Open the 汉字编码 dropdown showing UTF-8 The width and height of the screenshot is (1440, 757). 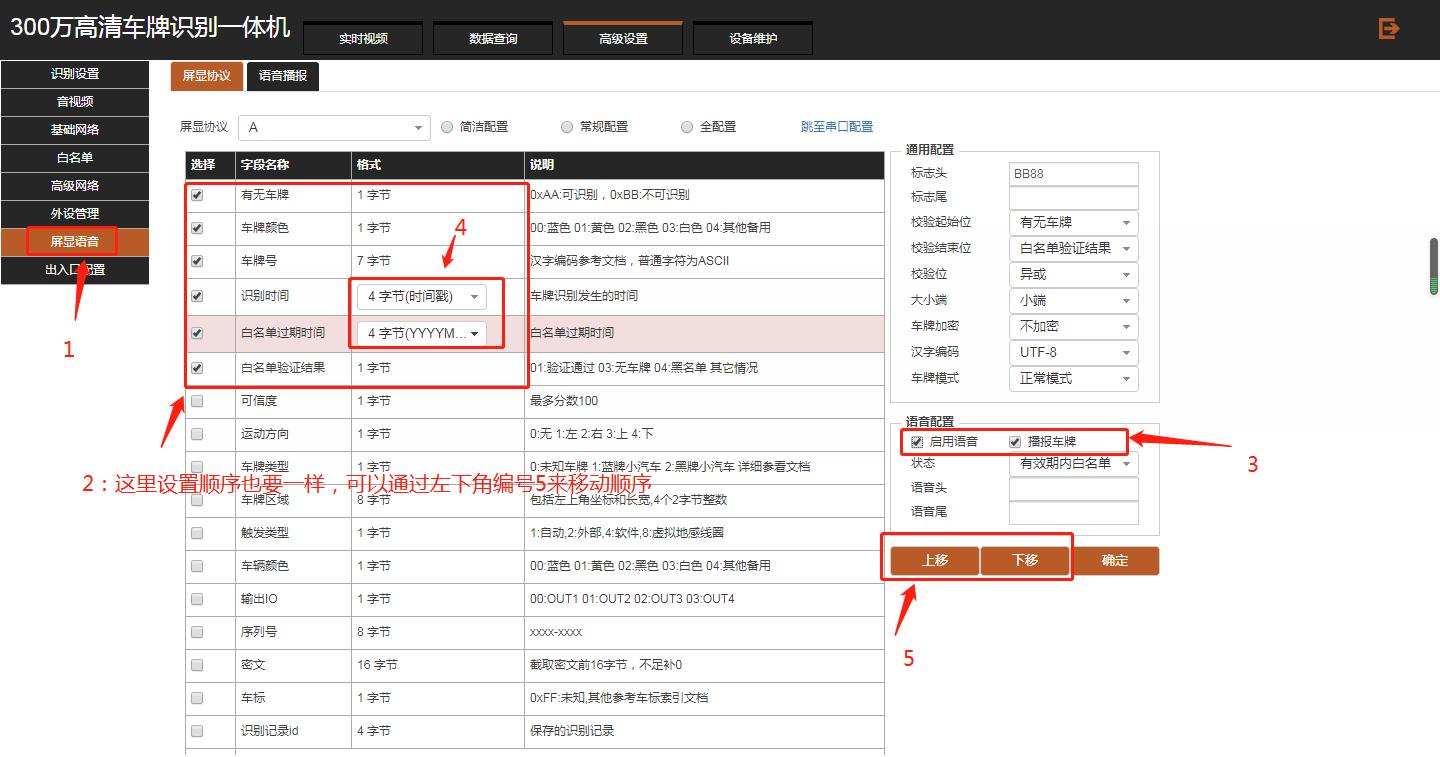(1074, 353)
